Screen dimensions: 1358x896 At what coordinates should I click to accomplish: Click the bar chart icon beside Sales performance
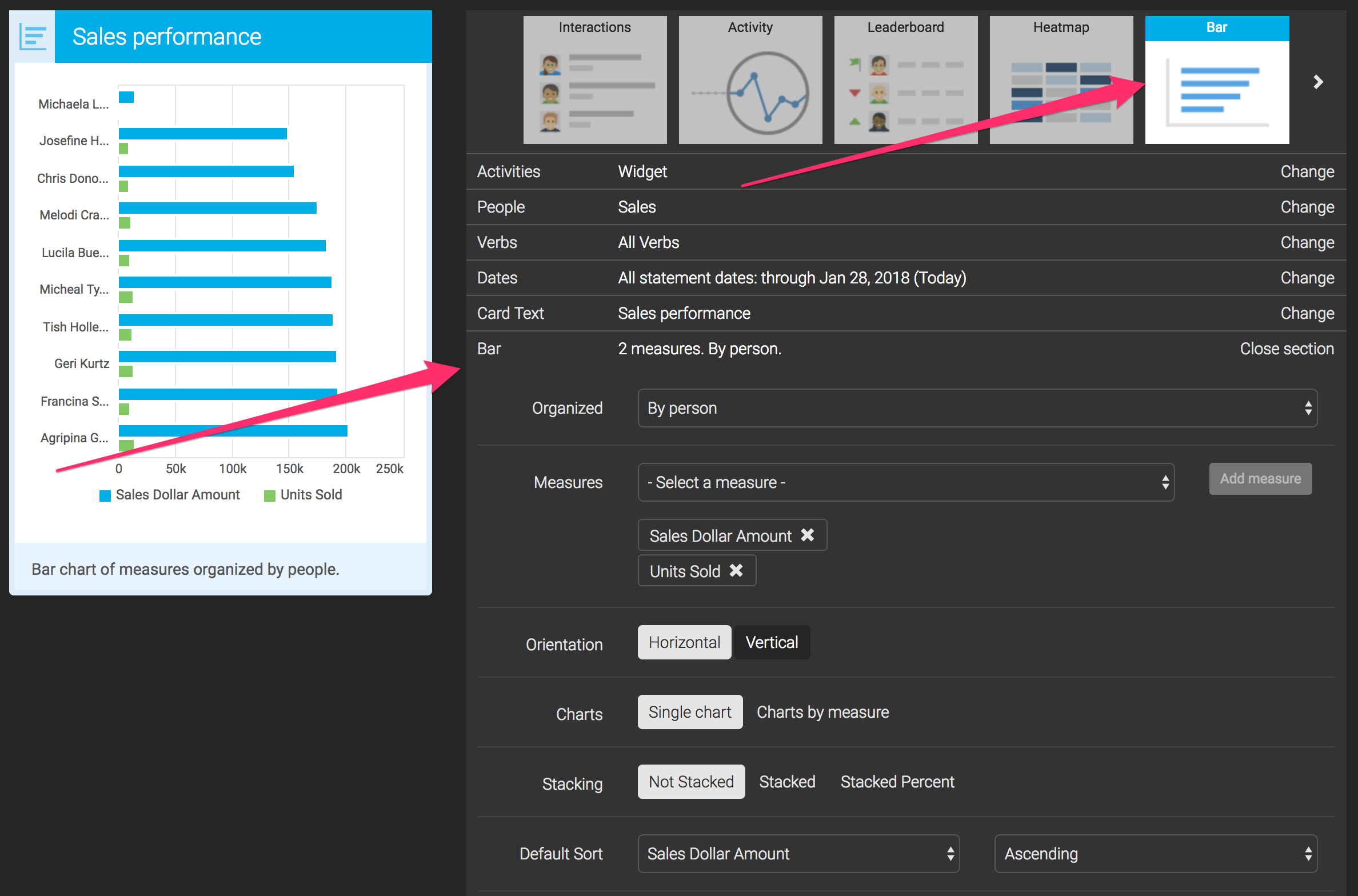click(33, 37)
